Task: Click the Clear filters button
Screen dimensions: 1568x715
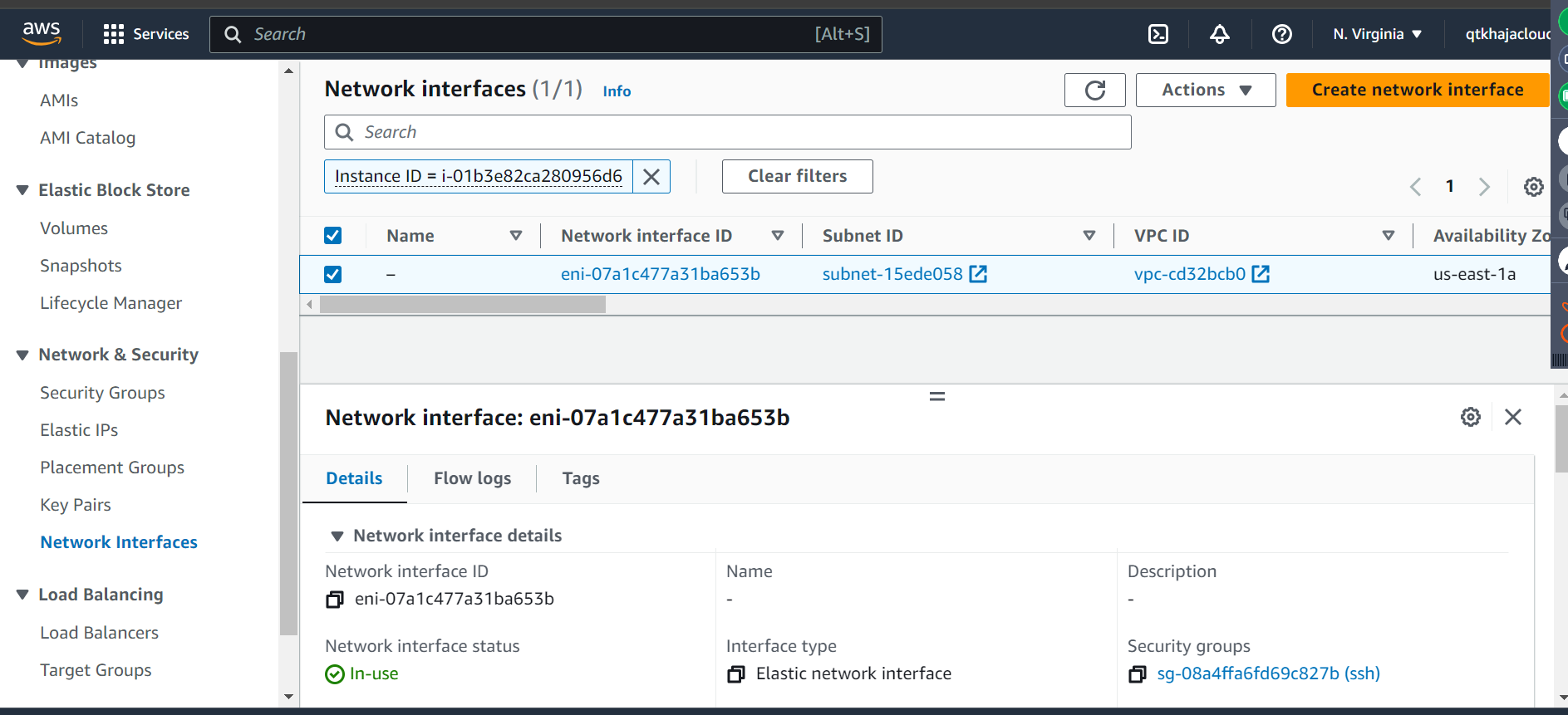Action: [x=797, y=176]
